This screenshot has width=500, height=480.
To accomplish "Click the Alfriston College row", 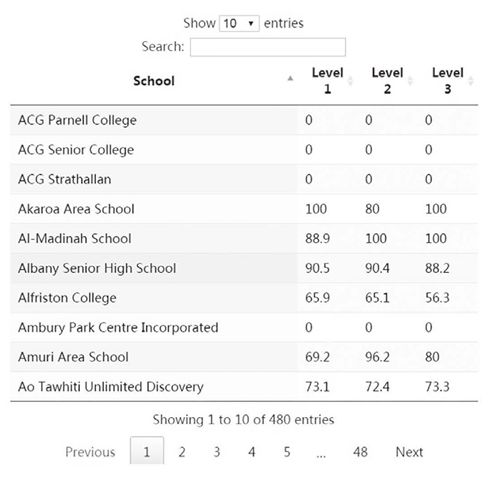I will point(244,298).
